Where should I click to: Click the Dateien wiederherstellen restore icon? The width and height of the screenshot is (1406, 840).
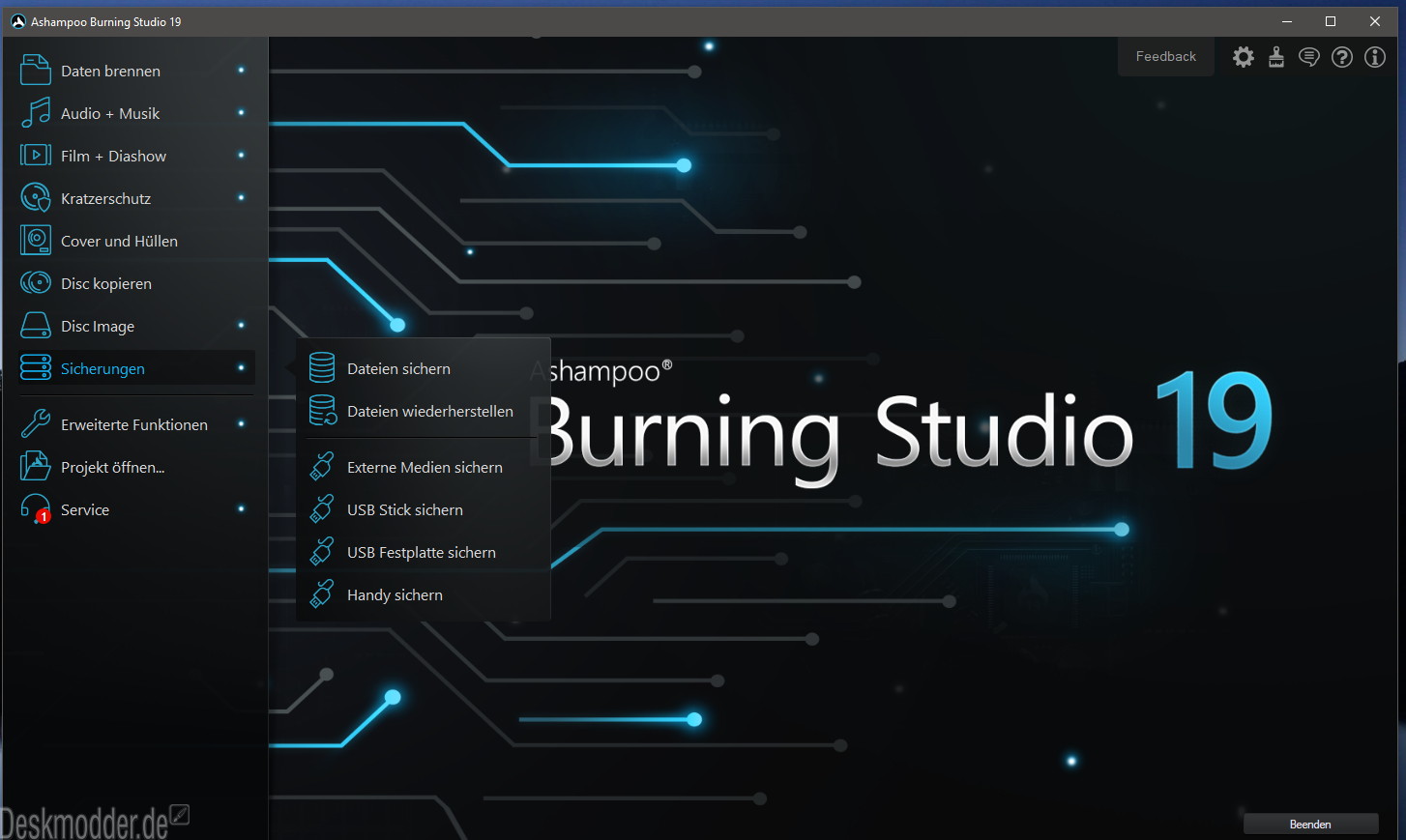tap(322, 411)
